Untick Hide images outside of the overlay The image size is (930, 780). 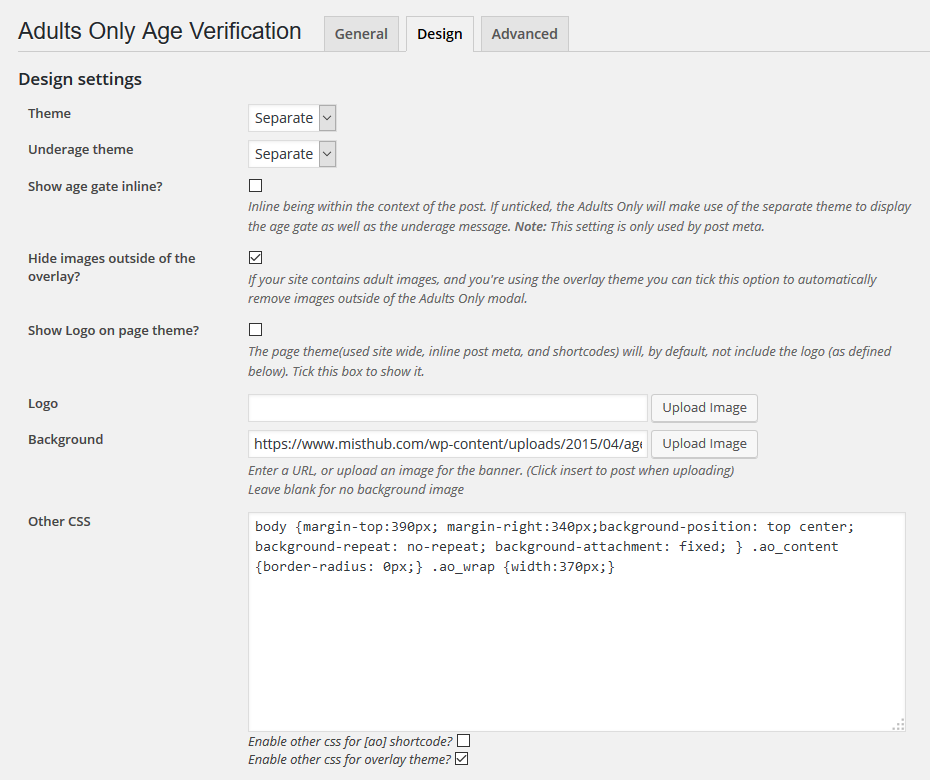tap(256, 257)
